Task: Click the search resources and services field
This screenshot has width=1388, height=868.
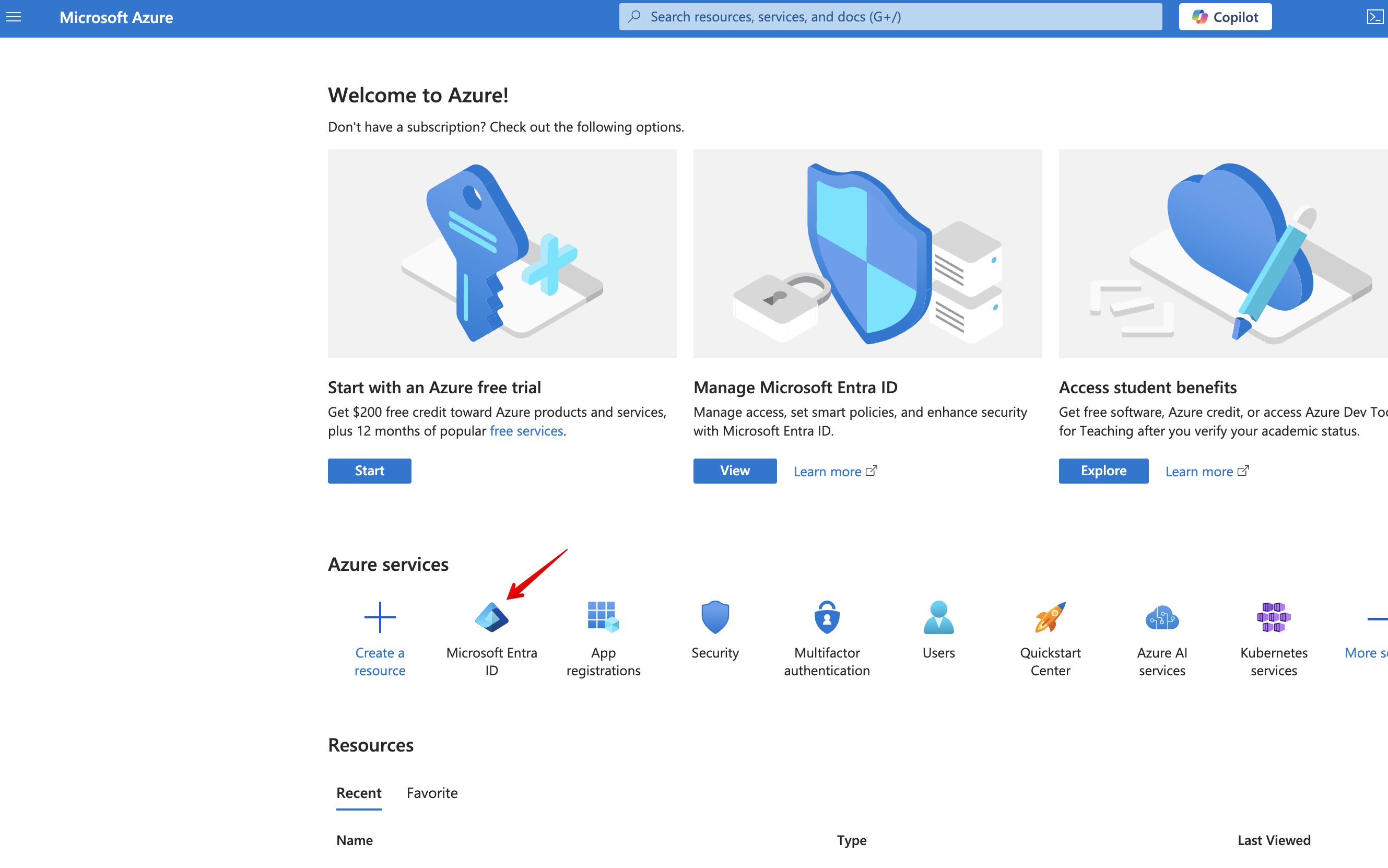Action: point(890,17)
